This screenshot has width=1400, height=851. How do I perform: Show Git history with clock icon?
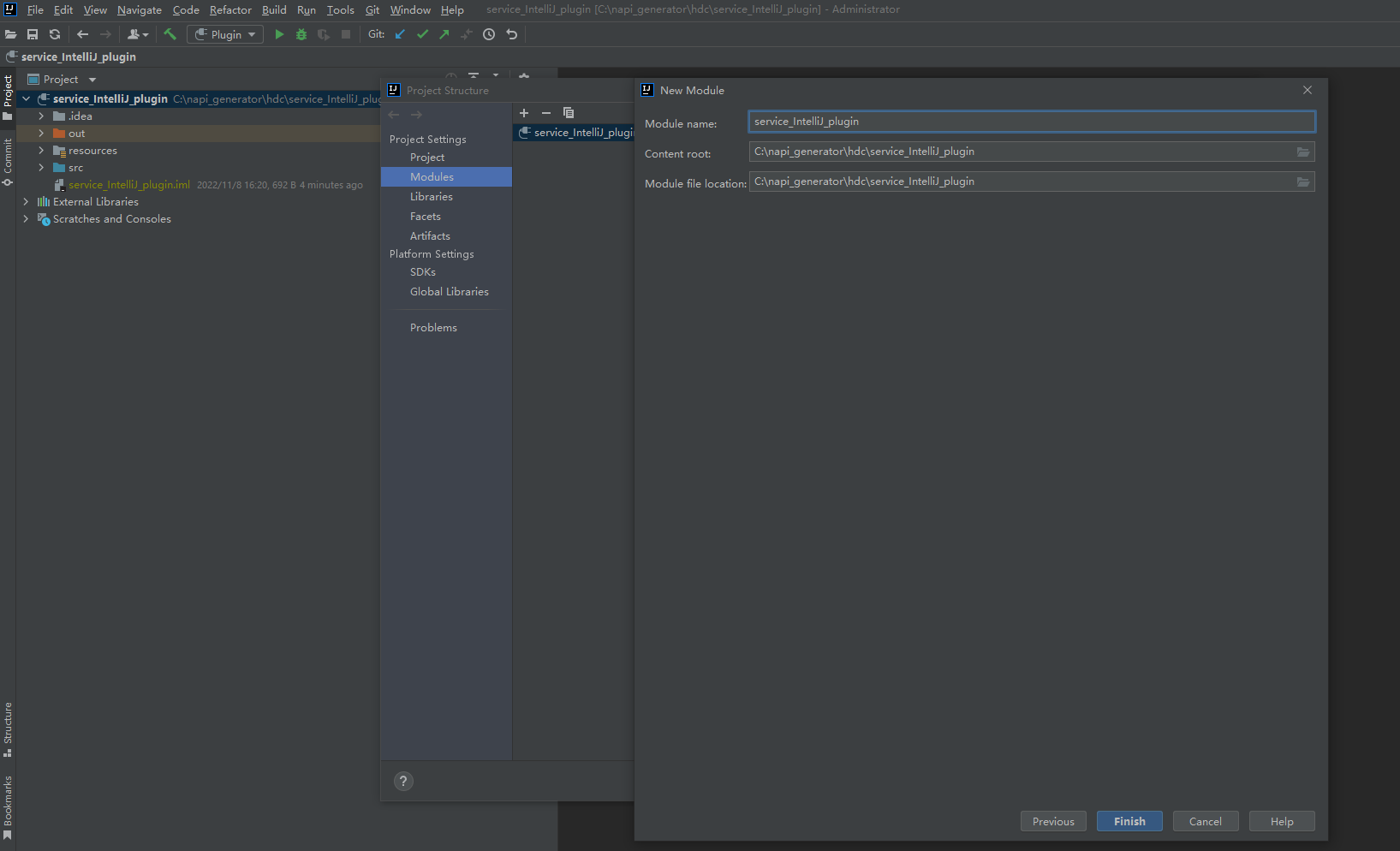pos(489,34)
